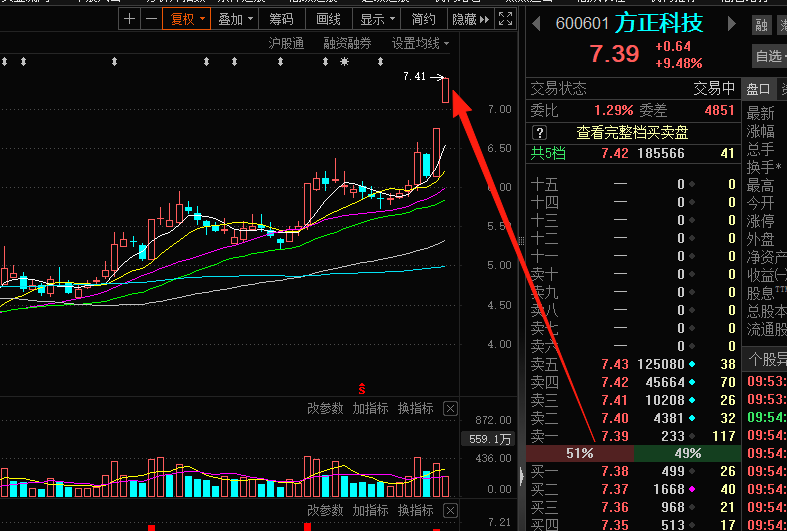
Task: Click 改参数 in the volume panel
Action: tap(325, 409)
